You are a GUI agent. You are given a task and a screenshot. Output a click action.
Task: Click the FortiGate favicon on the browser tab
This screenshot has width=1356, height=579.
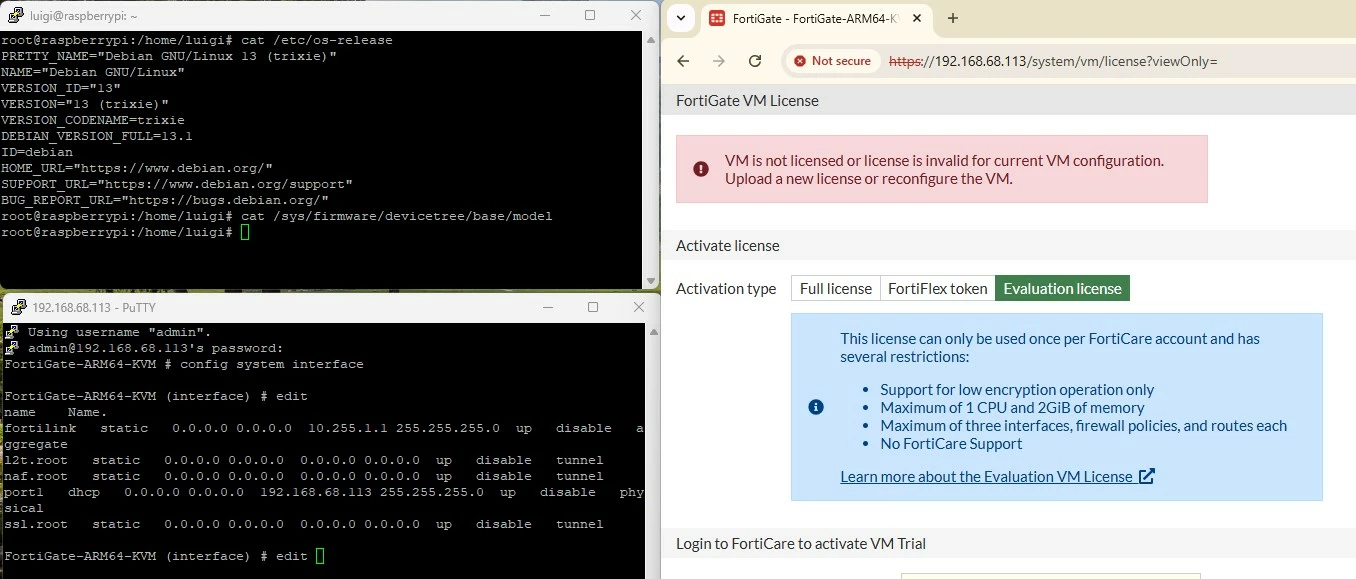[717, 18]
